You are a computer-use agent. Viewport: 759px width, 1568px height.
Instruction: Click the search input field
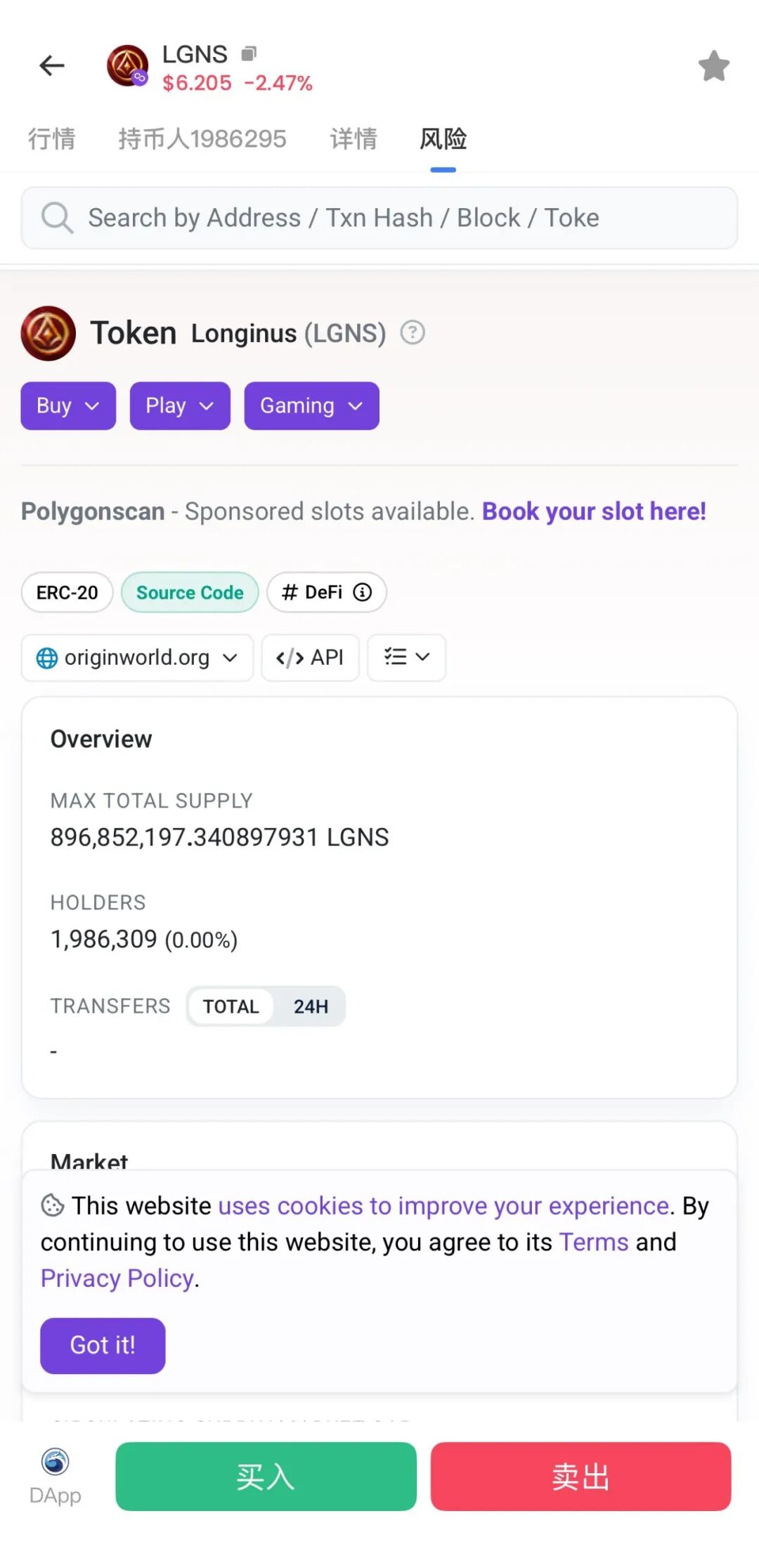click(x=379, y=217)
